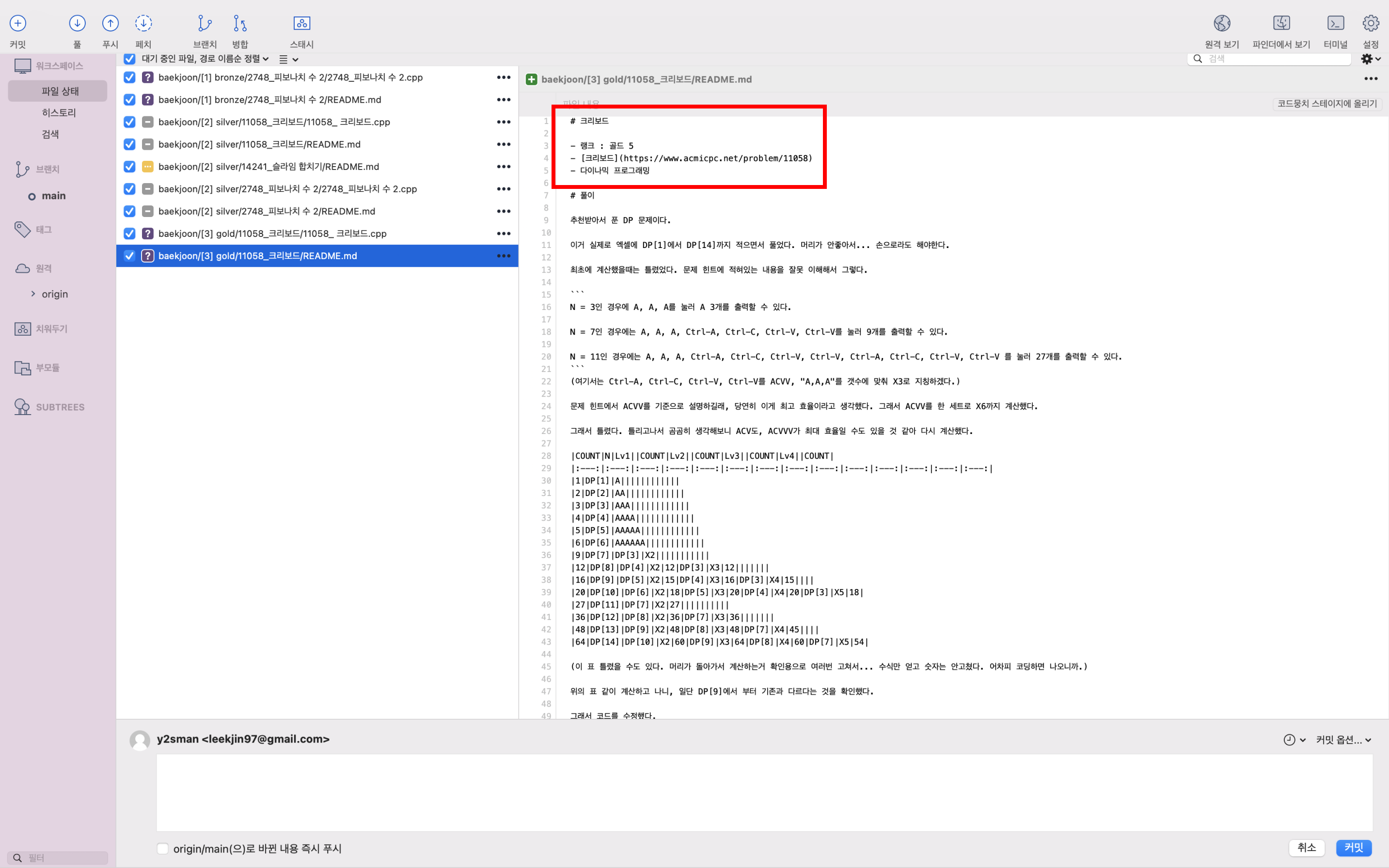Expand the origin remote tree item
This screenshot has height=868, width=1389.
(x=33, y=294)
